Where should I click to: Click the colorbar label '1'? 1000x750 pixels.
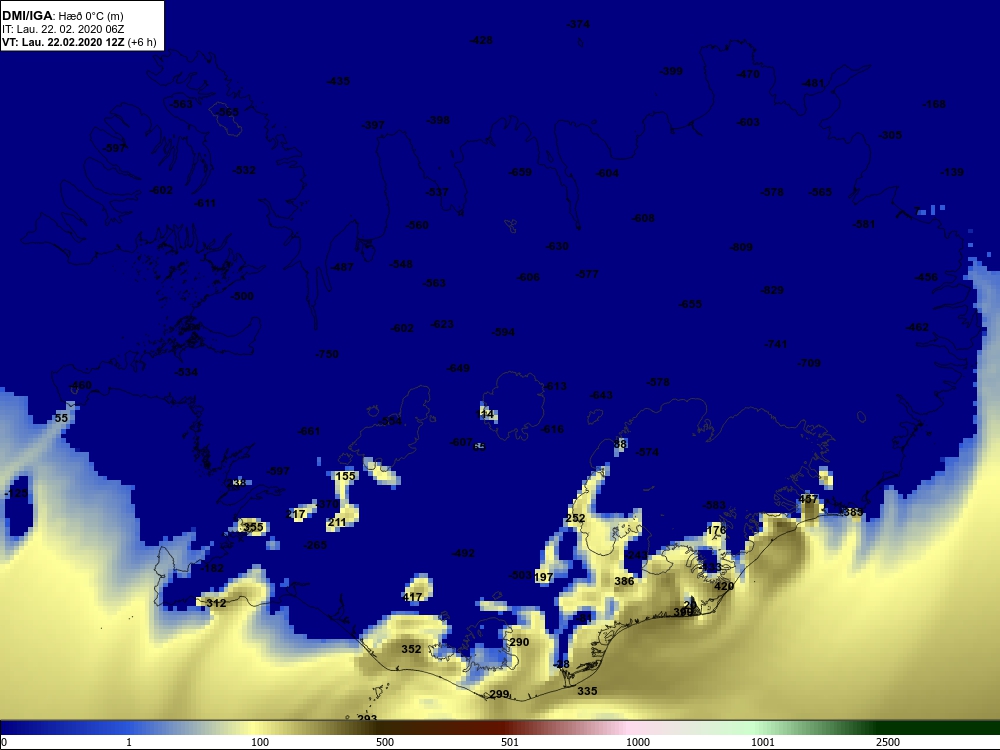coord(129,742)
